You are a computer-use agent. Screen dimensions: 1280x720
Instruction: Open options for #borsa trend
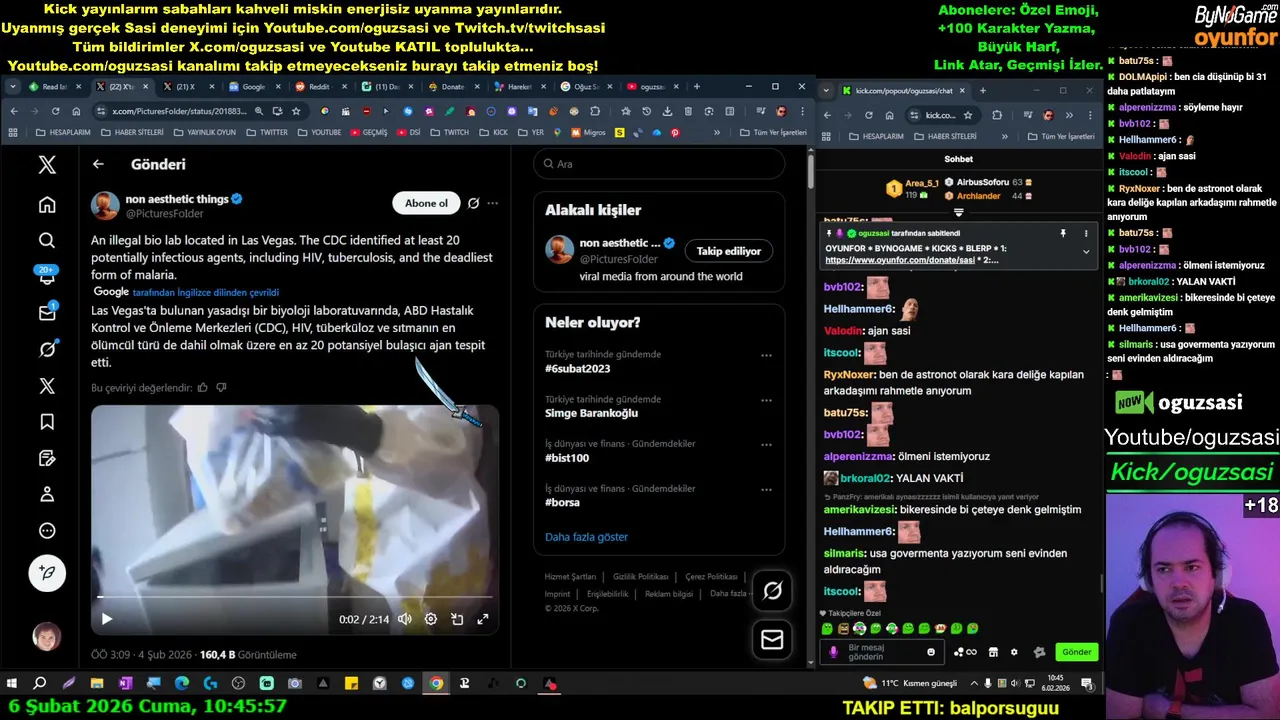(766, 489)
